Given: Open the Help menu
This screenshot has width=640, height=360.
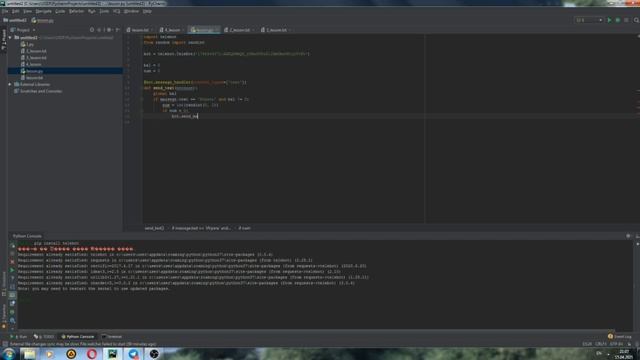Looking at the screenshot, I should click(x=147, y=11).
